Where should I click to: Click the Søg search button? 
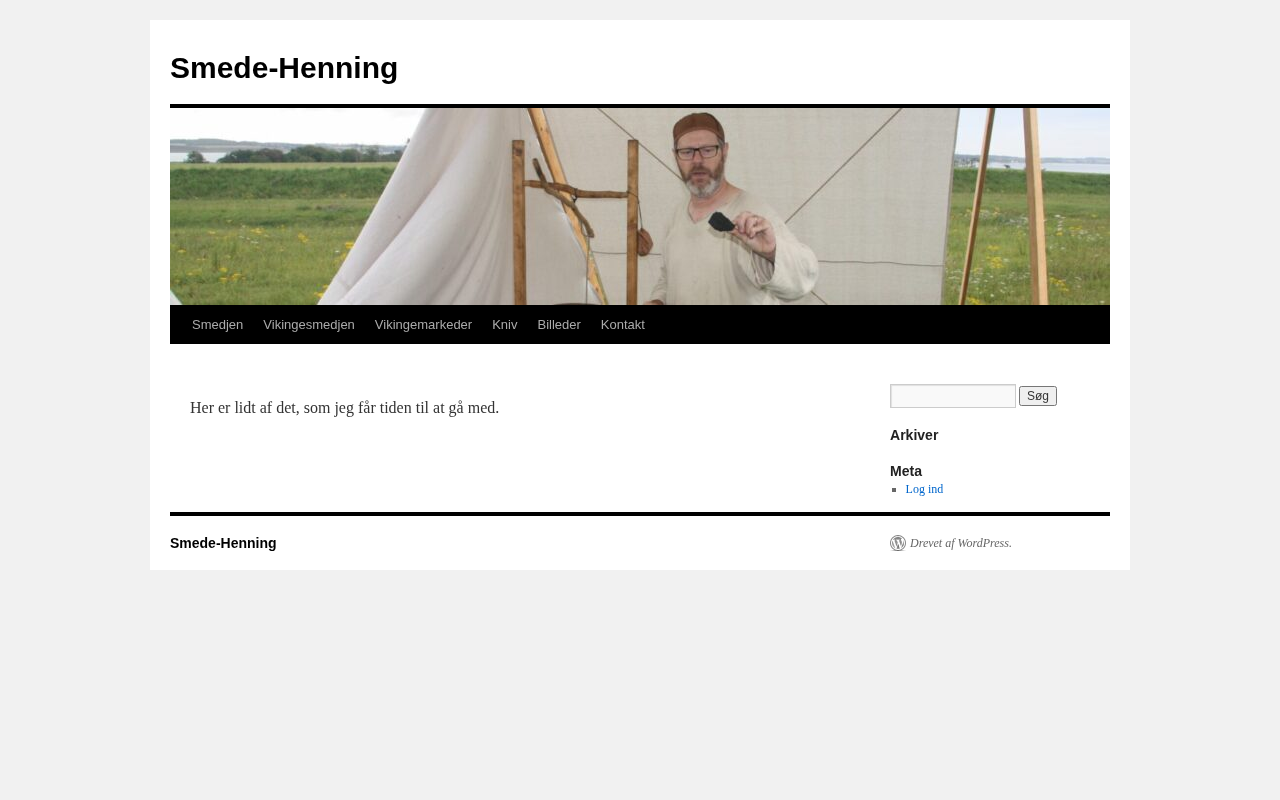1038,396
